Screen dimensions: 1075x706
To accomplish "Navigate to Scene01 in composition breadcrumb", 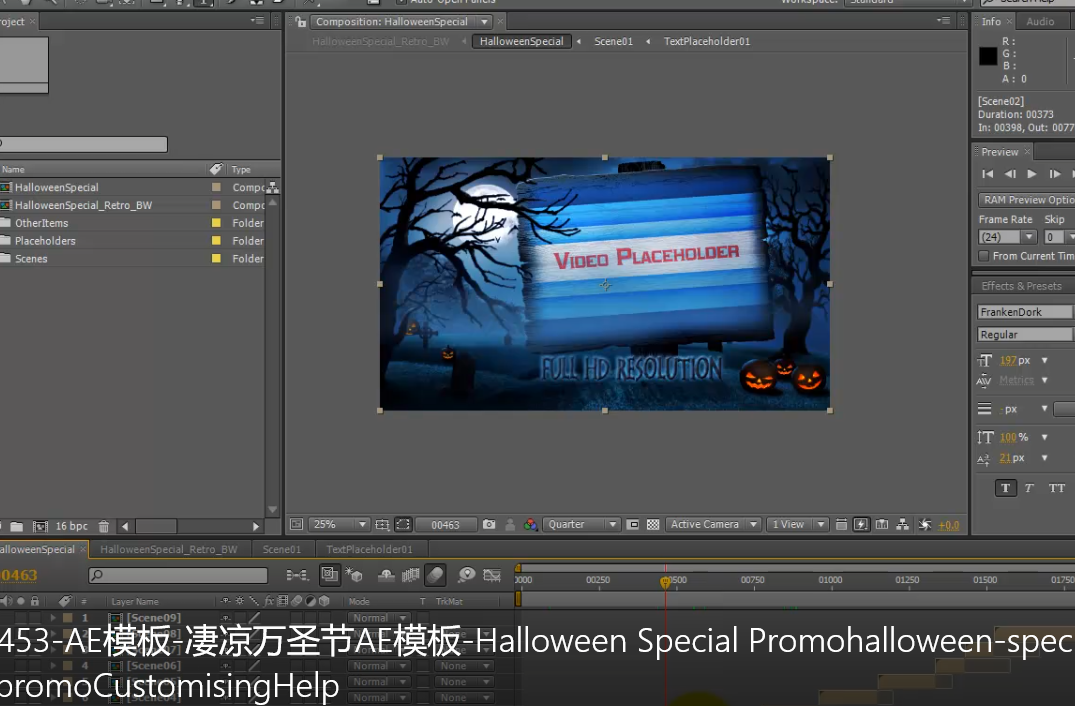I will 614,41.
